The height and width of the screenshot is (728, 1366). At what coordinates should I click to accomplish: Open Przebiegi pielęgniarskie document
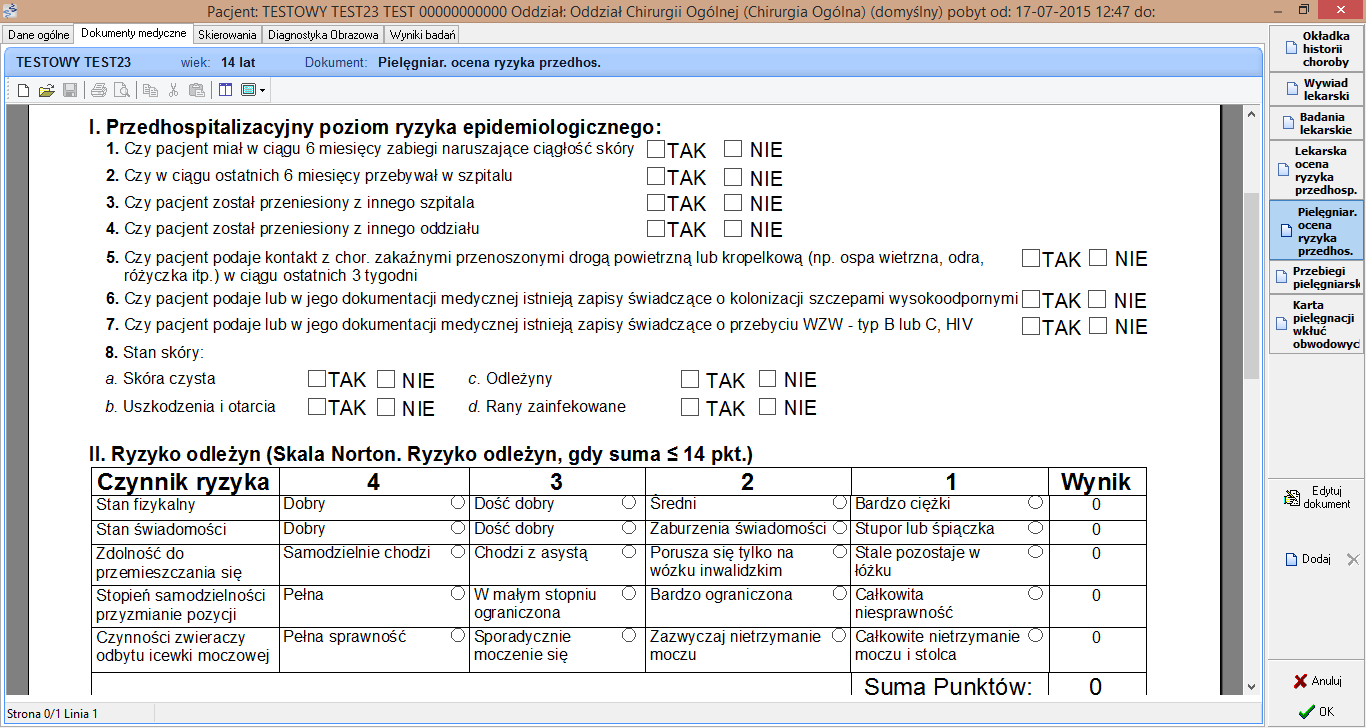tap(1318, 277)
